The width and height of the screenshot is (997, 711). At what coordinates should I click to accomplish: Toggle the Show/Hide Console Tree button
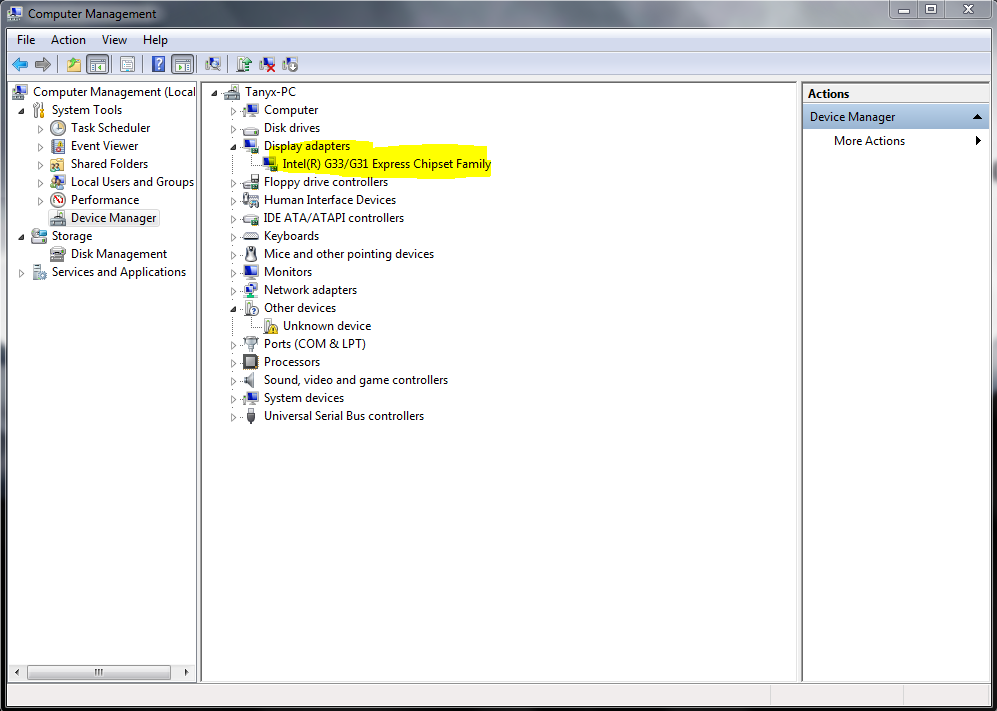pos(97,64)
